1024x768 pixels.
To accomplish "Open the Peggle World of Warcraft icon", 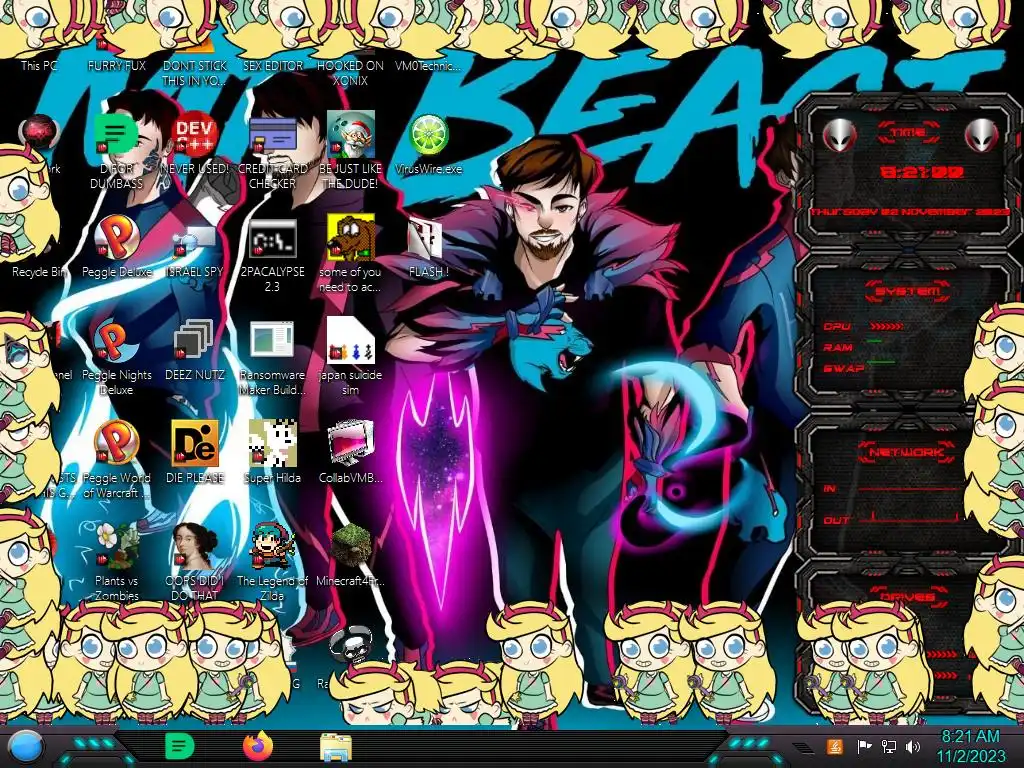I will click(116, 443).
